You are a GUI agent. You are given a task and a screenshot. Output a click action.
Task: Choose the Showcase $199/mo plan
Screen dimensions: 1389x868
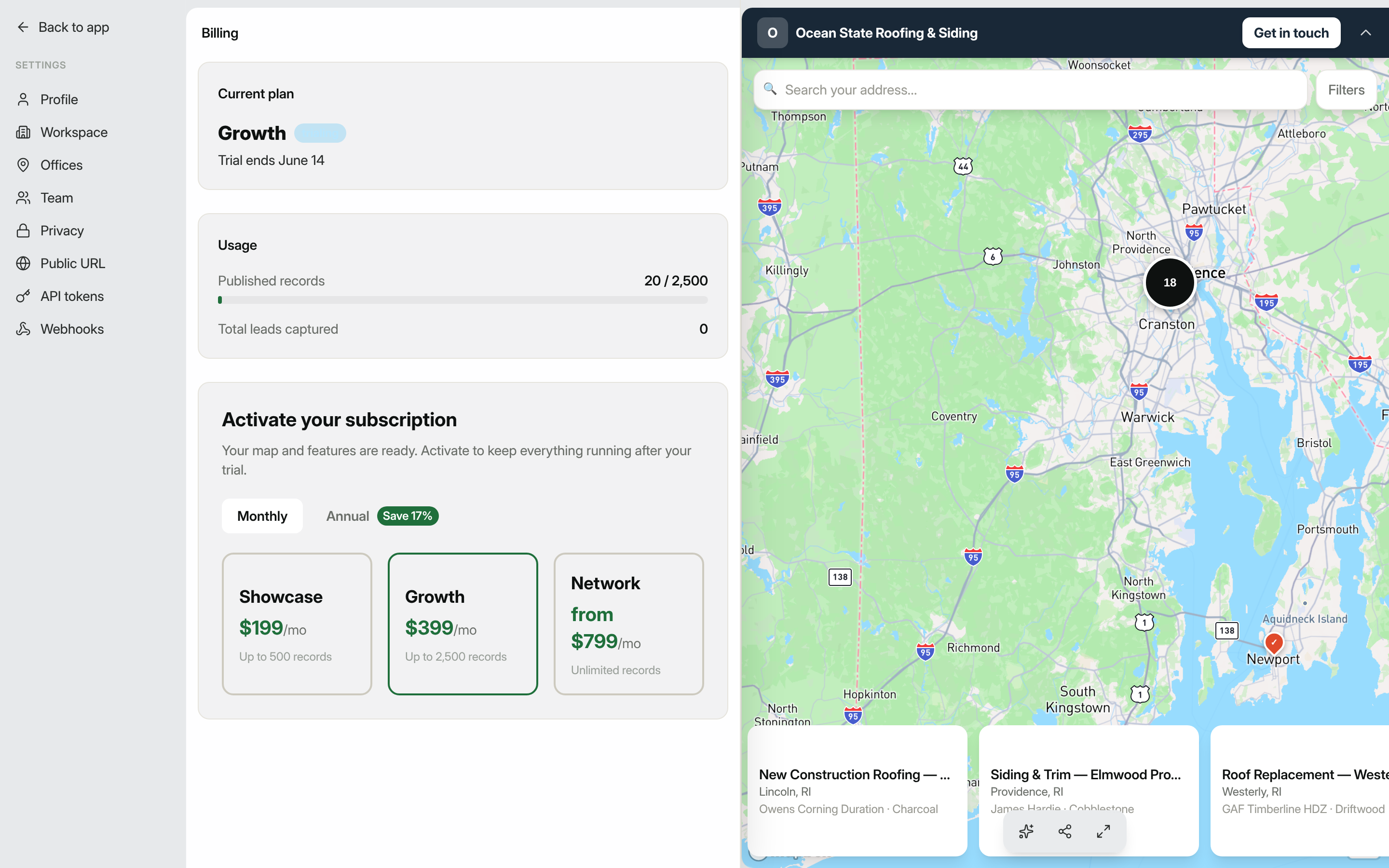click(x=297, y=624)
